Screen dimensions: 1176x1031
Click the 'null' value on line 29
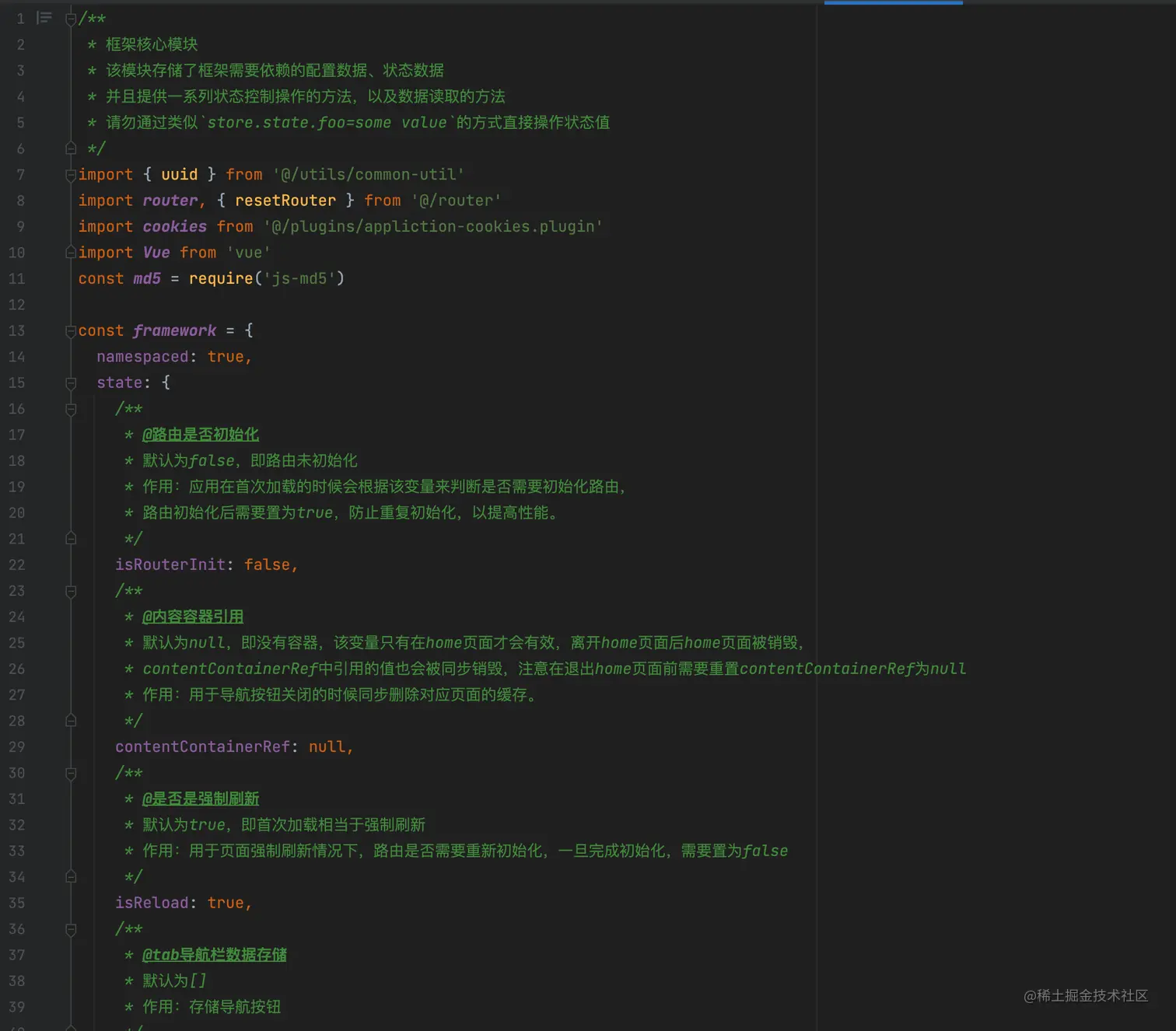pos(327,746)
